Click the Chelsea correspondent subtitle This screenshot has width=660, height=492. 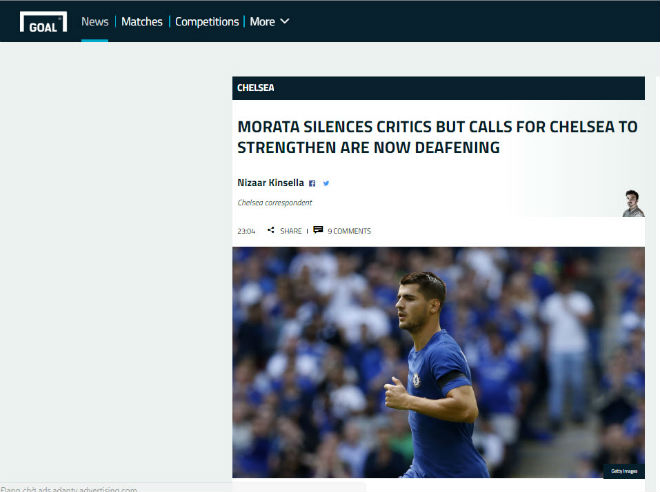[x=274, y=203]
